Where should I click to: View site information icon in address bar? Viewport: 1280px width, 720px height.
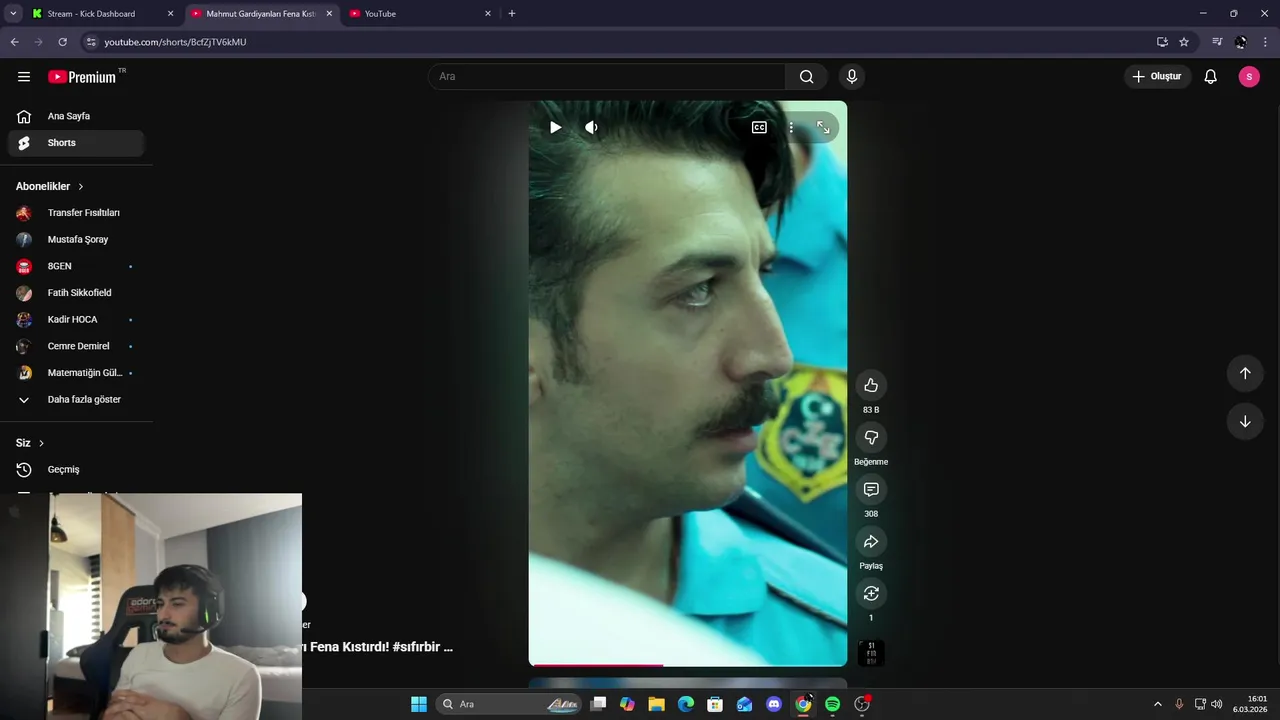coord(91,42)
